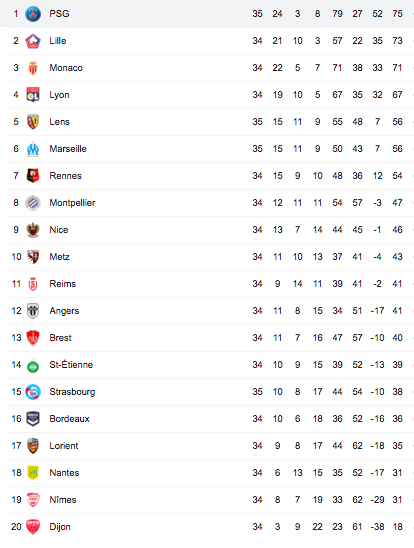This screenshot has width=414, height=548.
Task: Select the Dijon row at bottom
Action: (211, 527)
